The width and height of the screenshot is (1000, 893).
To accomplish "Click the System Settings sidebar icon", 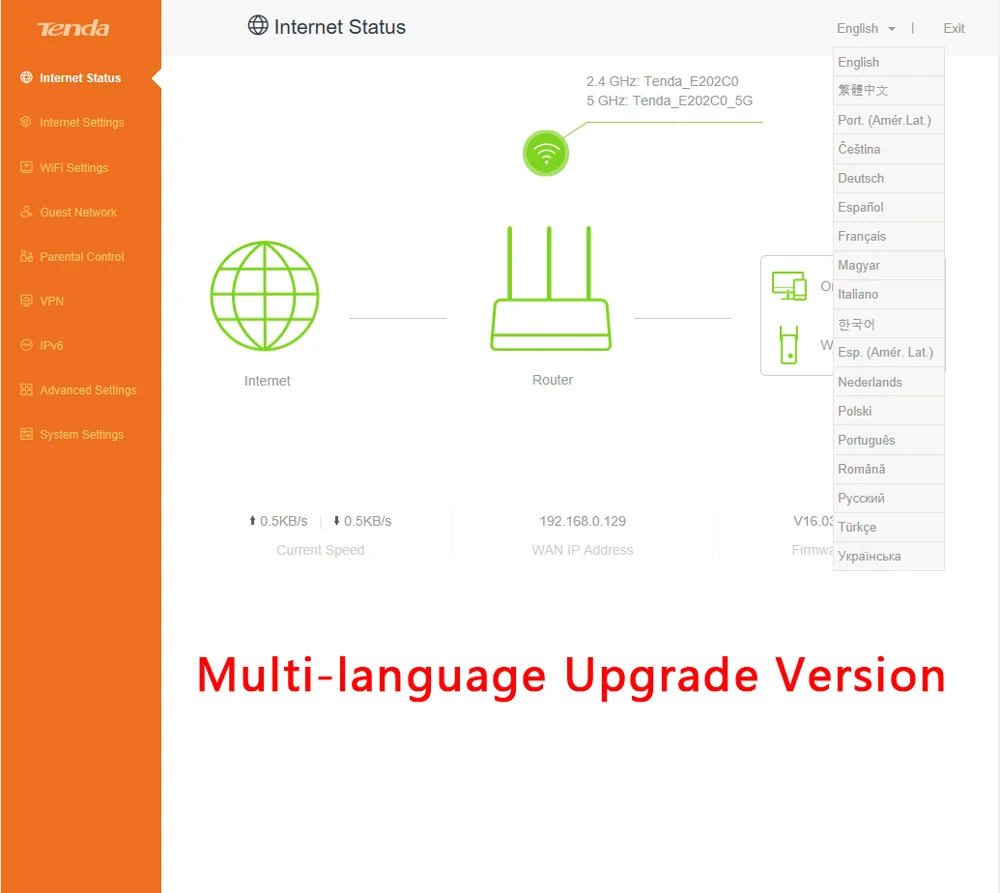I will [26, 434].
